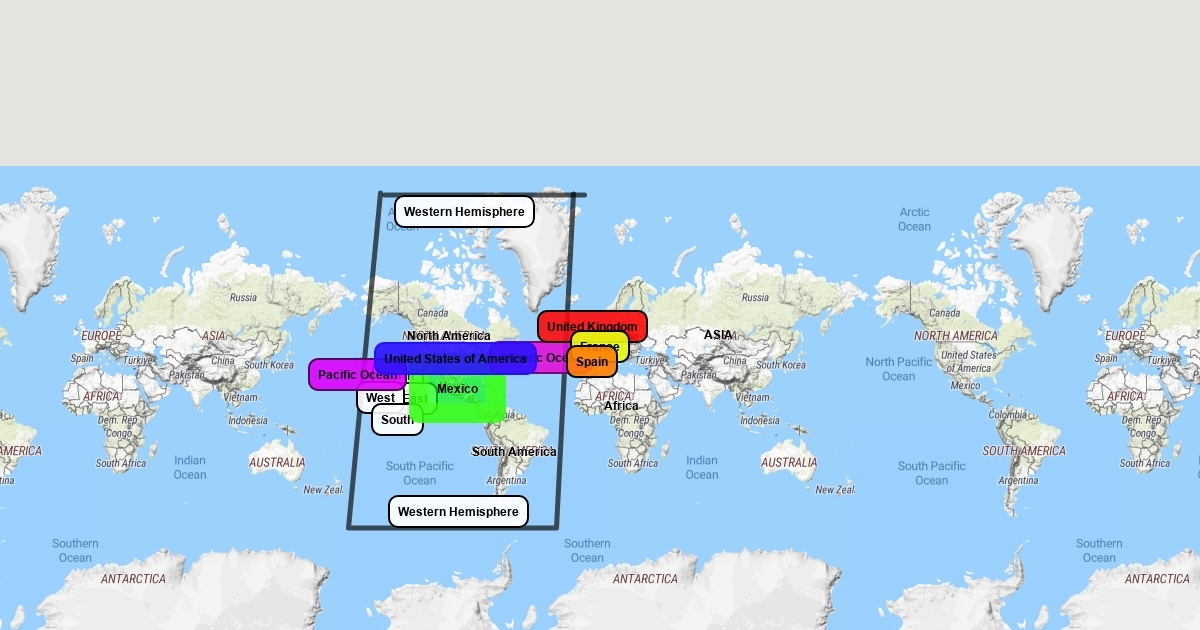
Task: Click the bold black South America label
Action: pyautogui.click(x=514, y=452)
